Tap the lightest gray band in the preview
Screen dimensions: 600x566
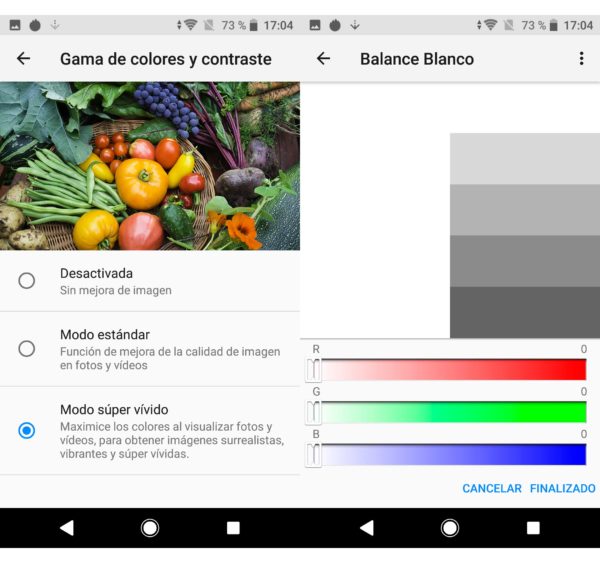[525, 159]
